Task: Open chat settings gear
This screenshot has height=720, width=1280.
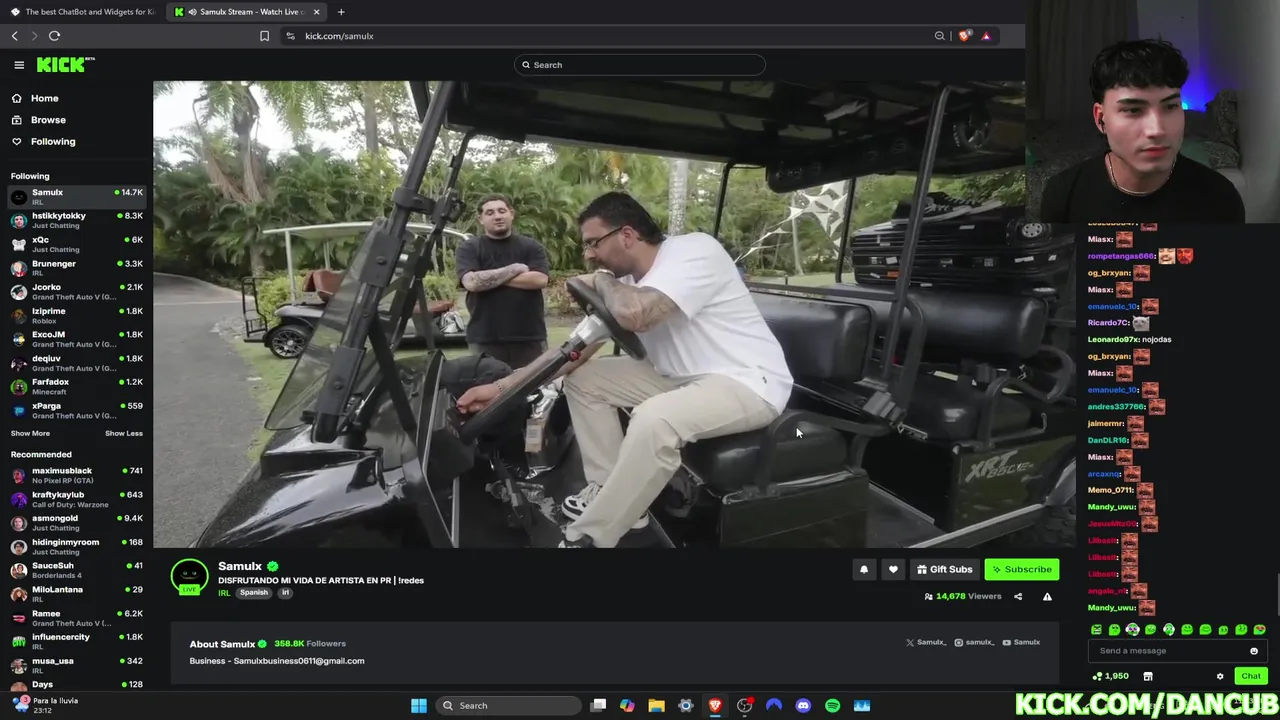Action: 1220,677
